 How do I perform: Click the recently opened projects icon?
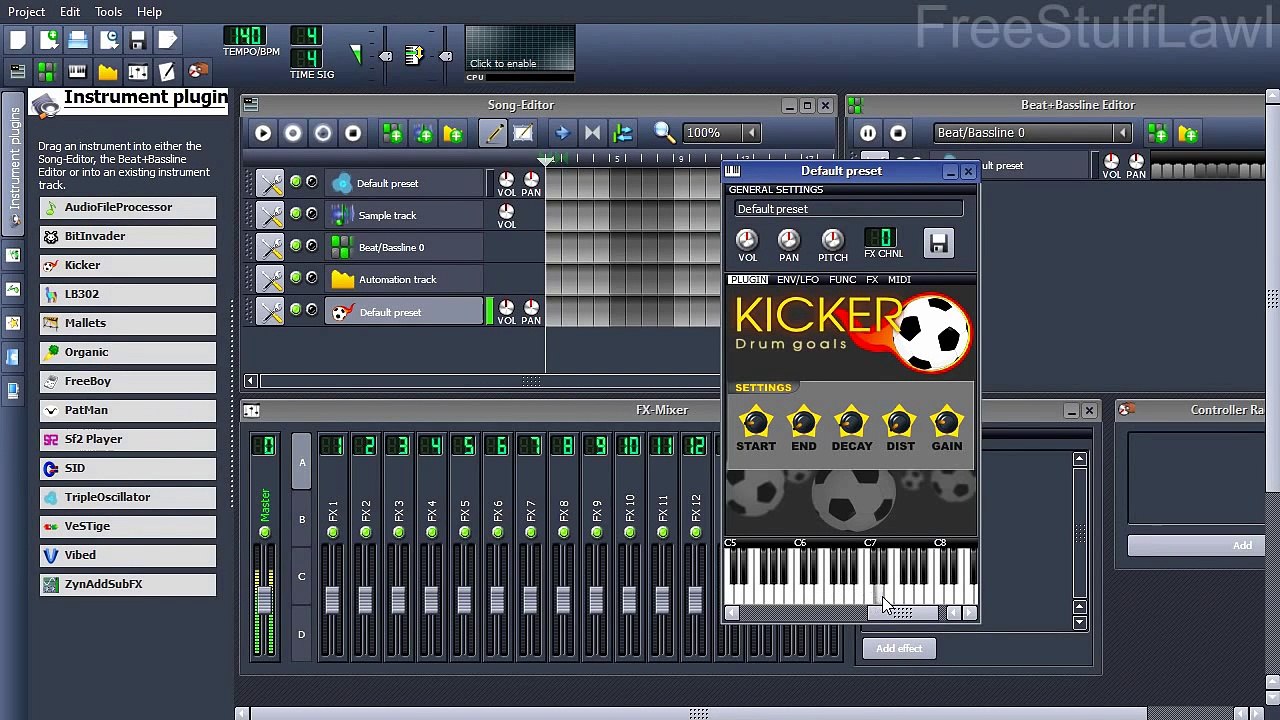point(108,40)
